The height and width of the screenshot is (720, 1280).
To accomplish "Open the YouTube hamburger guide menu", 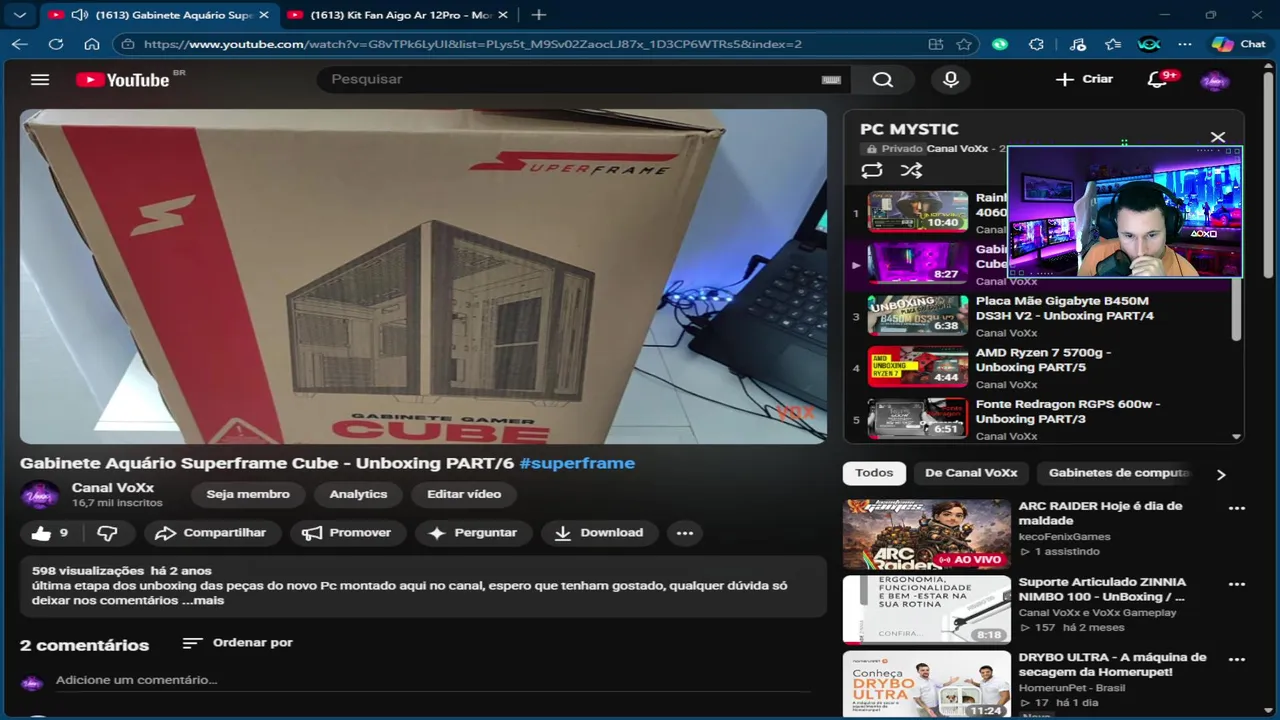I will tap(39, 80).
